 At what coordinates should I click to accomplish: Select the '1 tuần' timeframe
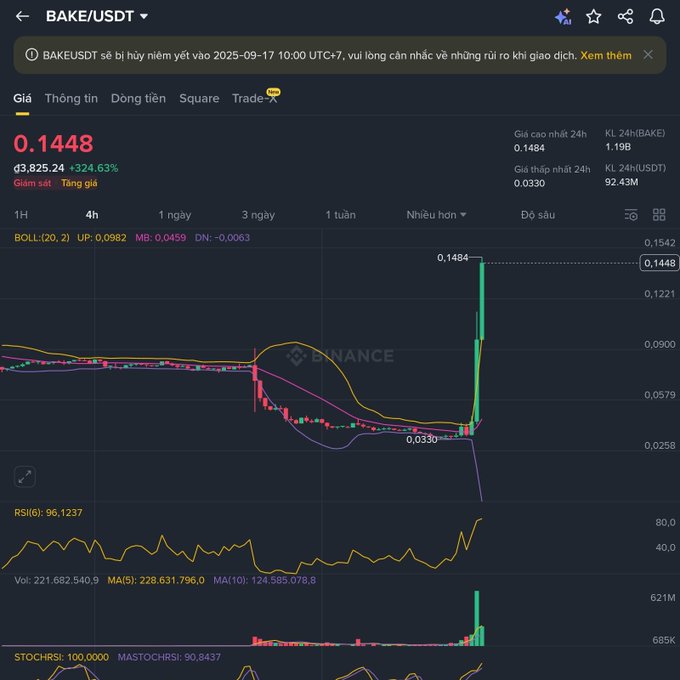click(340, 215)
